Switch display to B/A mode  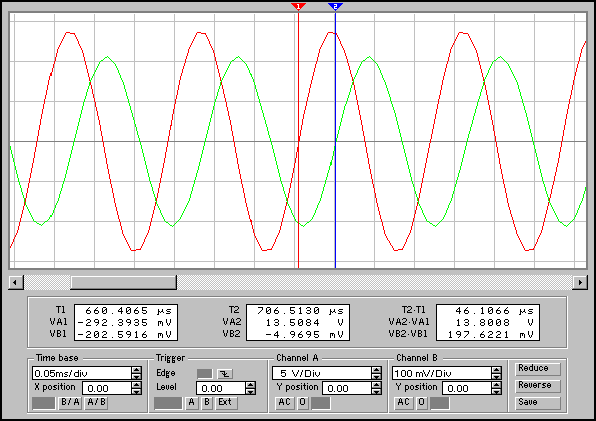pyautogui.click(x=70, y=402)
